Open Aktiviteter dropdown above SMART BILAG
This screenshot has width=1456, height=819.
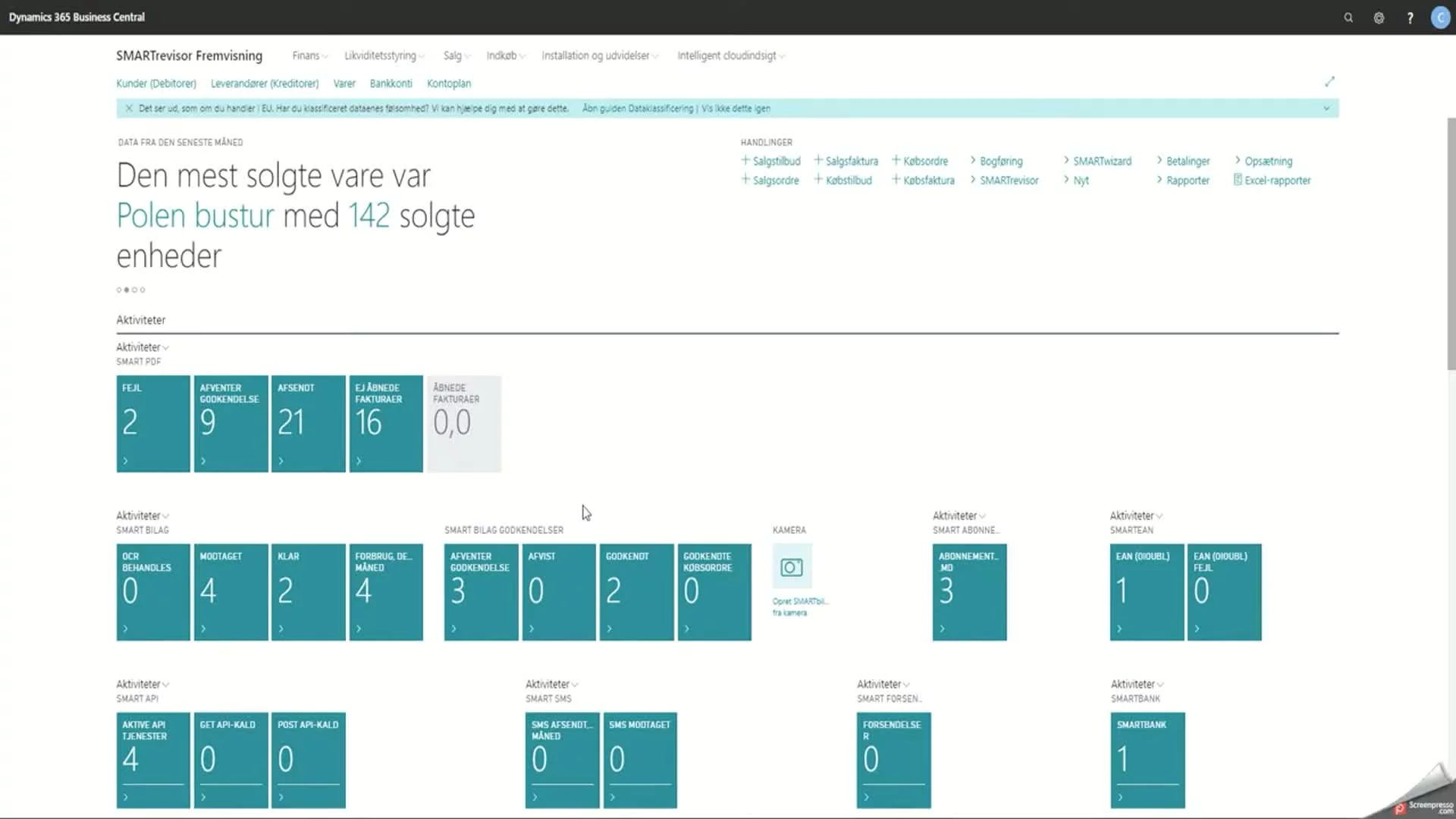(142, 516)
